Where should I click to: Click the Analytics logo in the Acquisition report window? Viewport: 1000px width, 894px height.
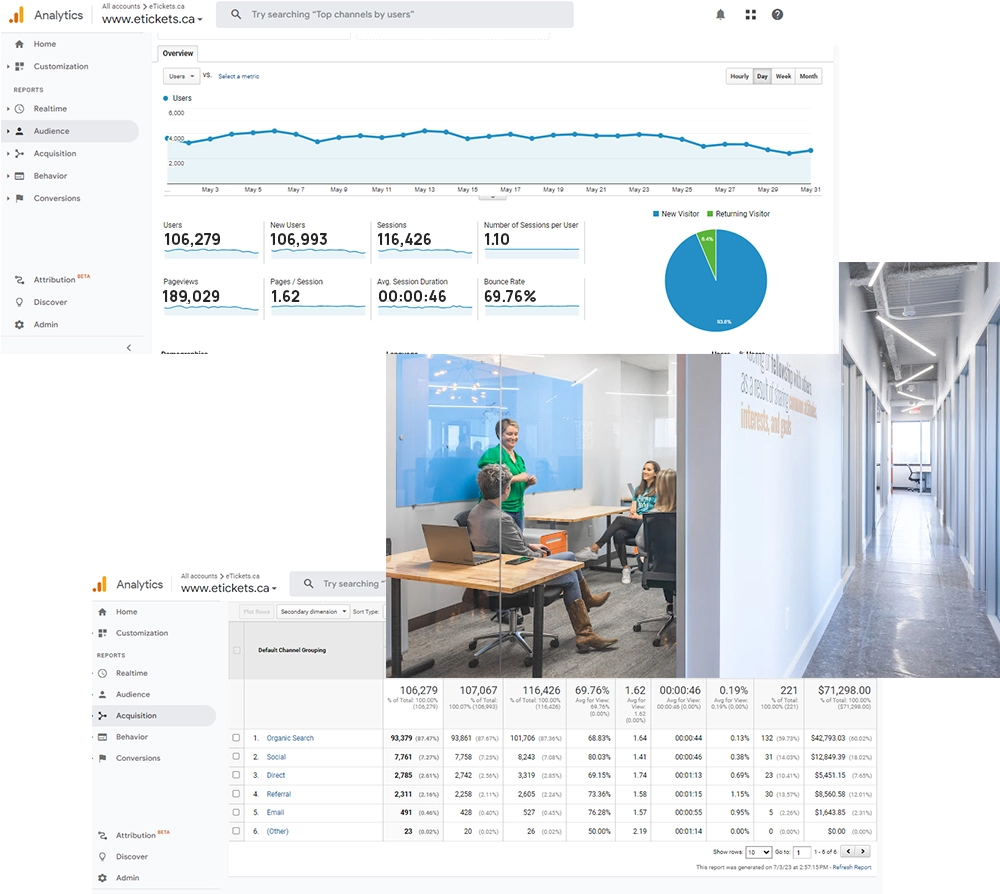coord(99,584)
